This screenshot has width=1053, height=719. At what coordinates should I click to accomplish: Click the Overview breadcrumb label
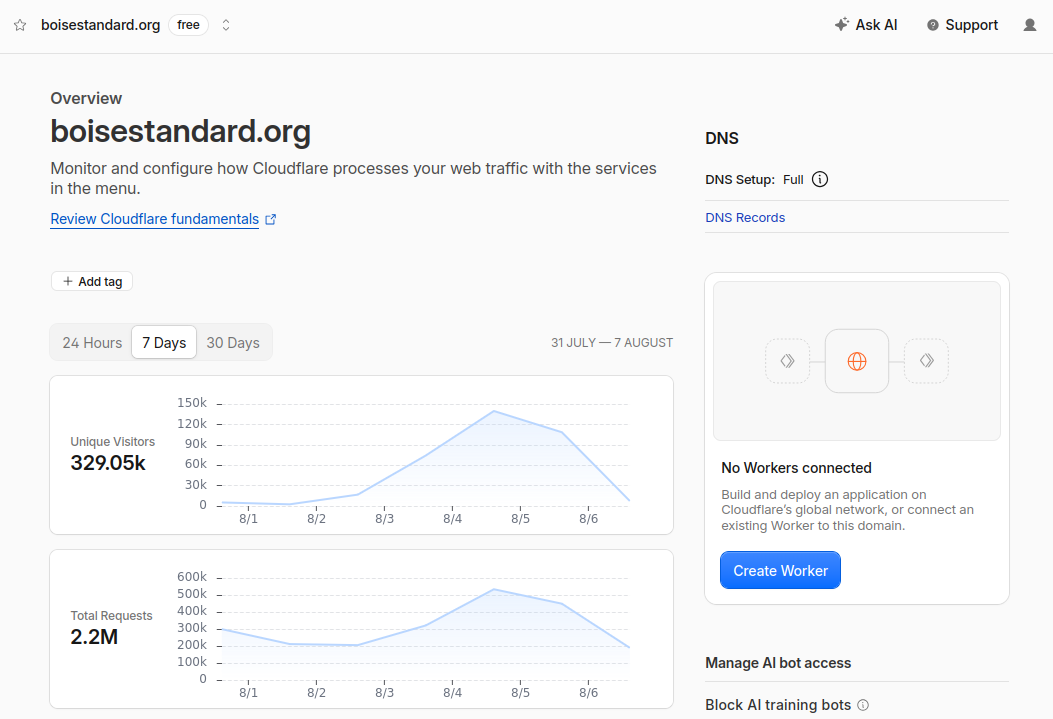point(86,98)
